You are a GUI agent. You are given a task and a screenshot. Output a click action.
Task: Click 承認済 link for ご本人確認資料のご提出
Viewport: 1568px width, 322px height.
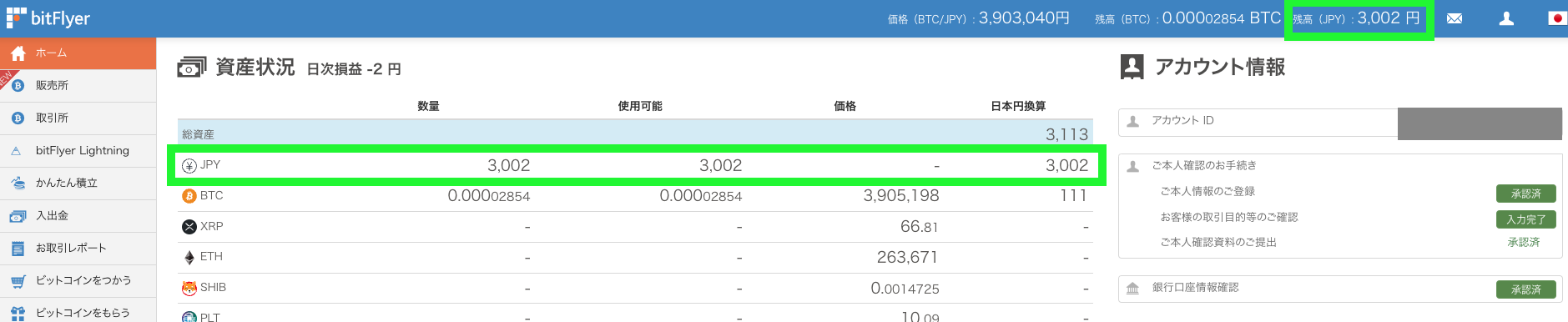[1524, 242]
